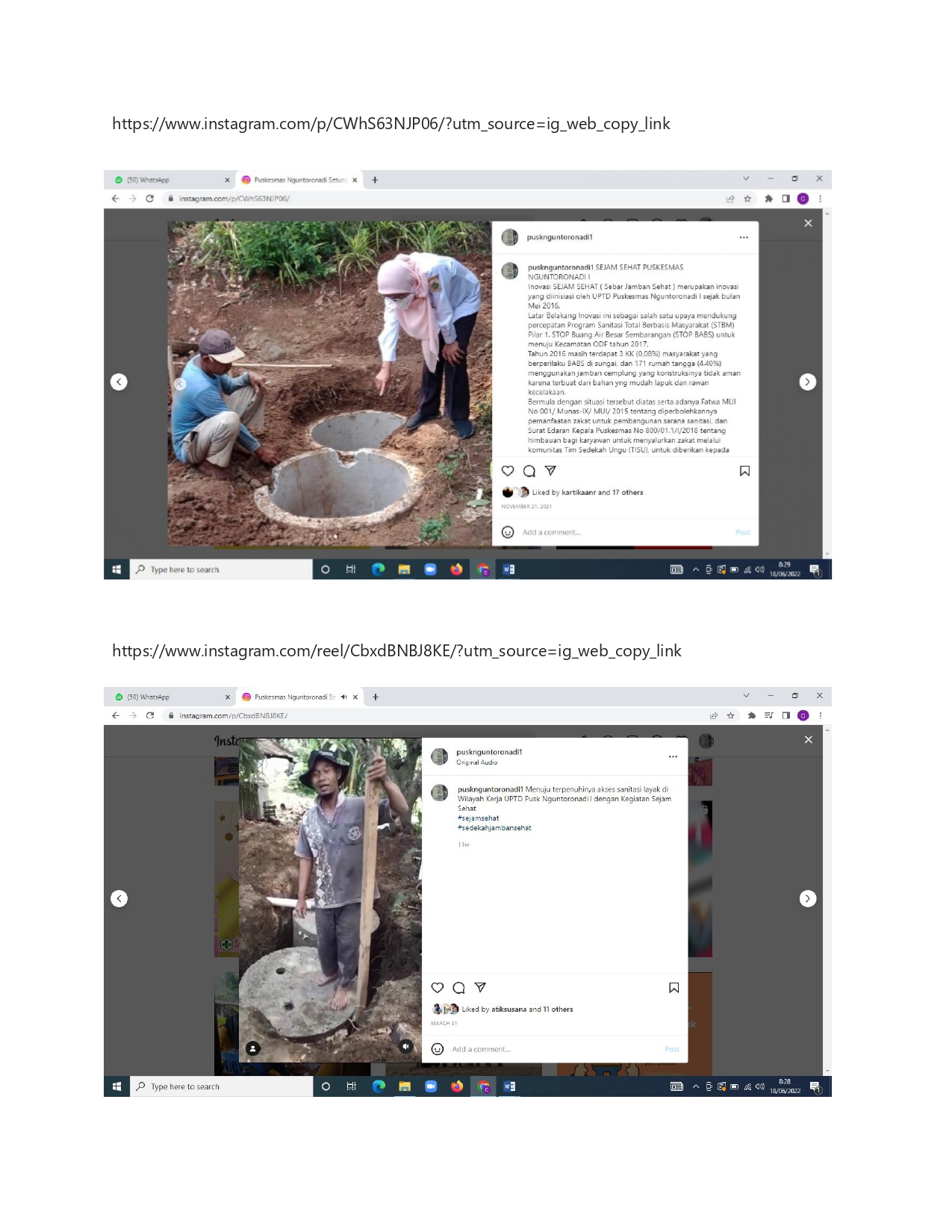Open comment icon on the SEJAM SEHAT post

[529, 471]
